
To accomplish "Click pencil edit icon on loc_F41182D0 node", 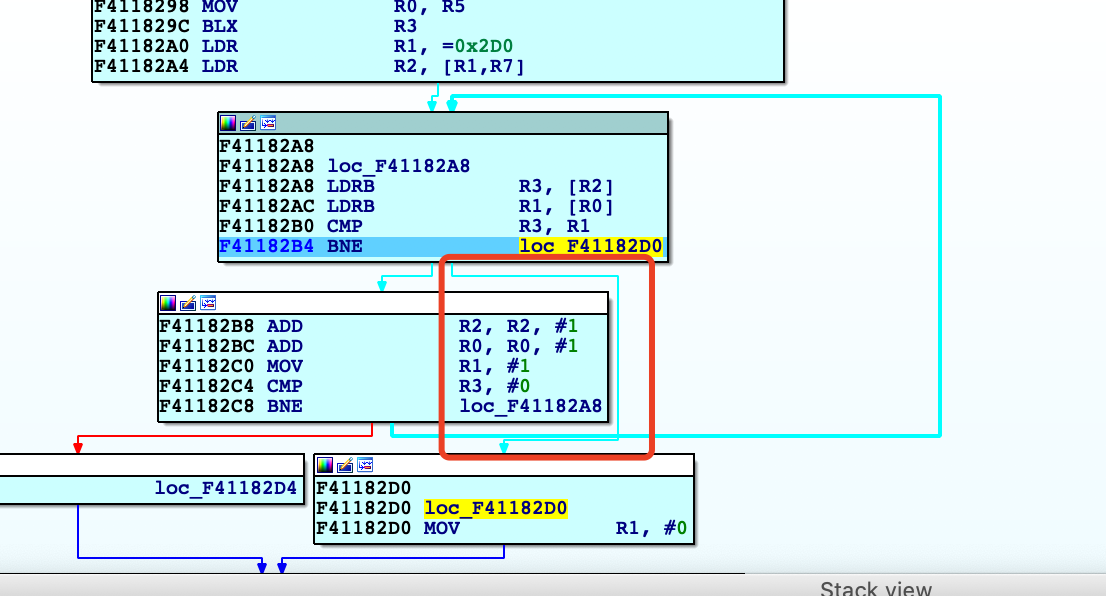I will [x=344, y=465].
